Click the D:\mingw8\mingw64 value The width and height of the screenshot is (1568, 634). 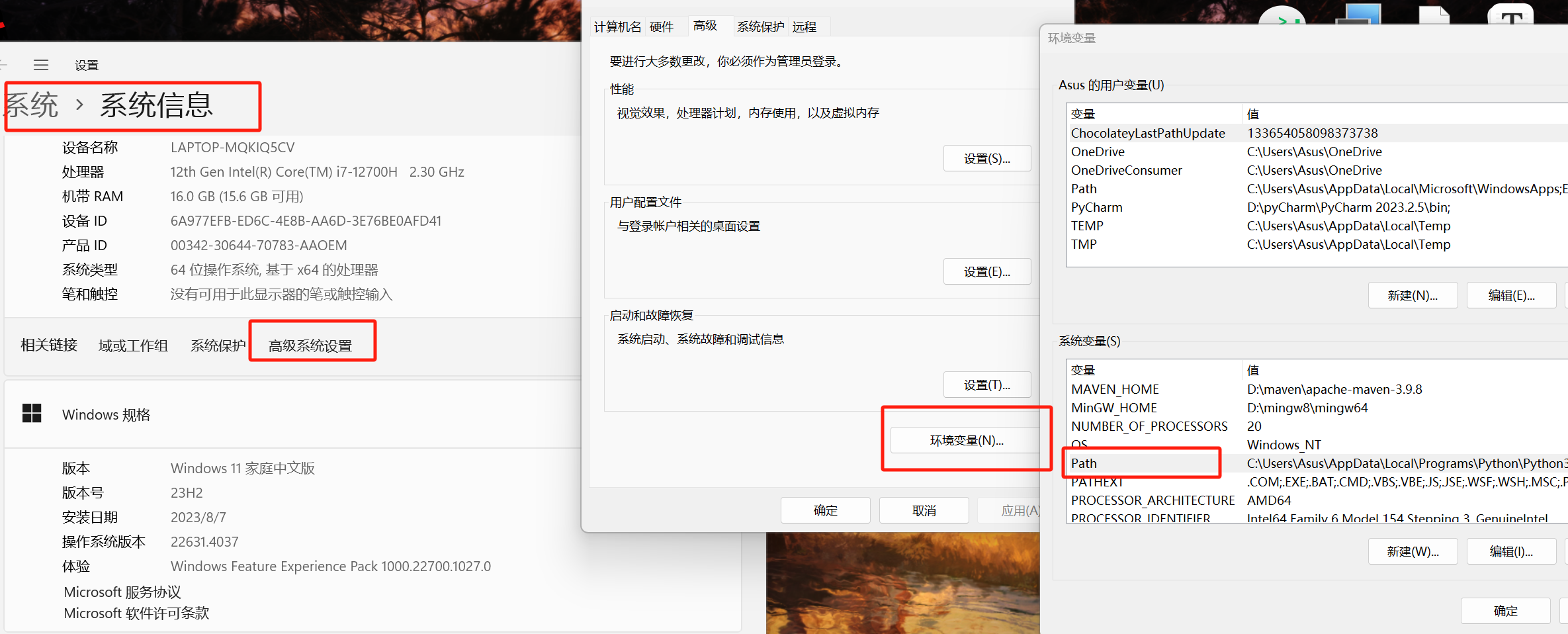1307,408
